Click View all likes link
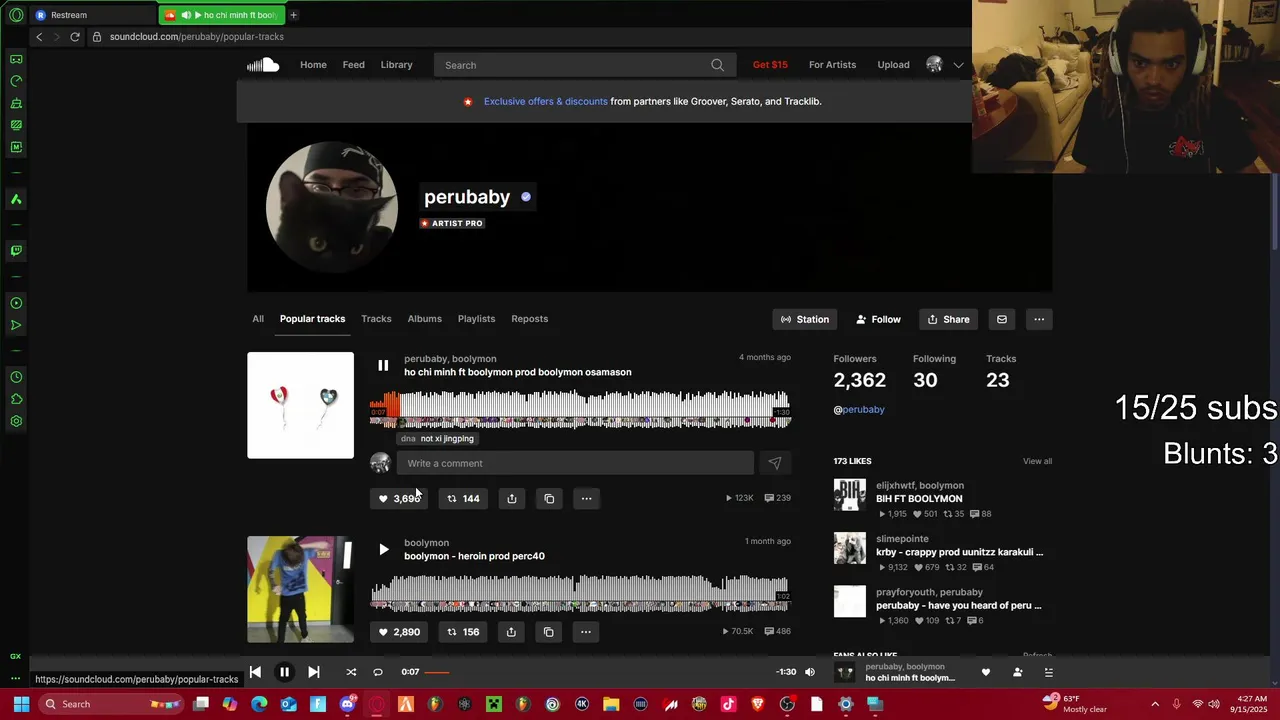 (1037, 461)
